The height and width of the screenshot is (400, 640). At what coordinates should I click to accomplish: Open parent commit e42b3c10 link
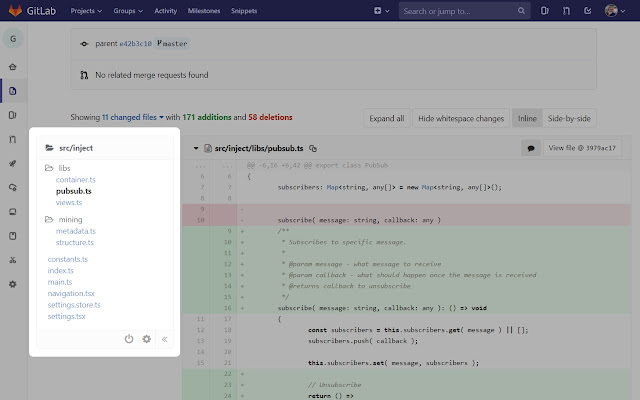pyautogui.click(x=135, y=44)
